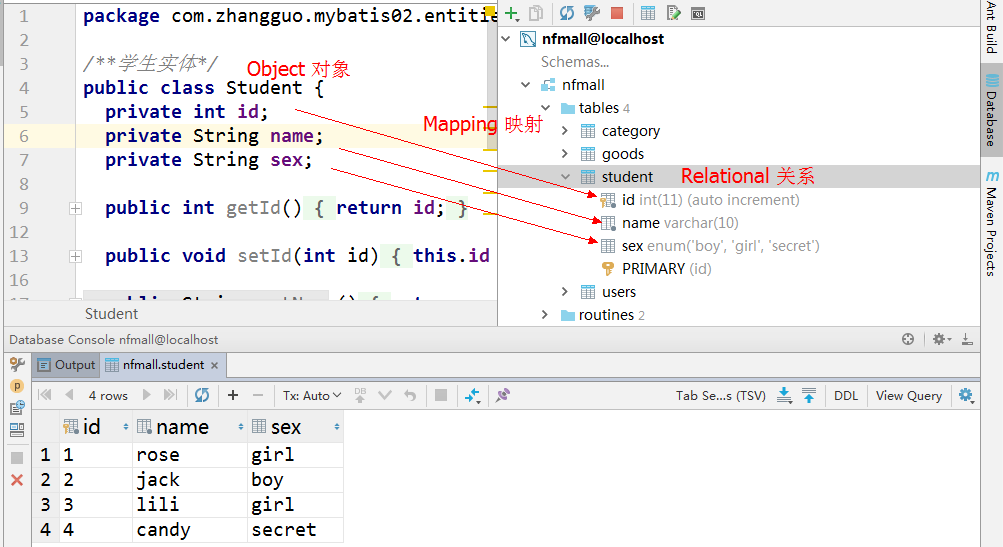
Task: Click the Rollback undo arrow icon
Action: 410,395
